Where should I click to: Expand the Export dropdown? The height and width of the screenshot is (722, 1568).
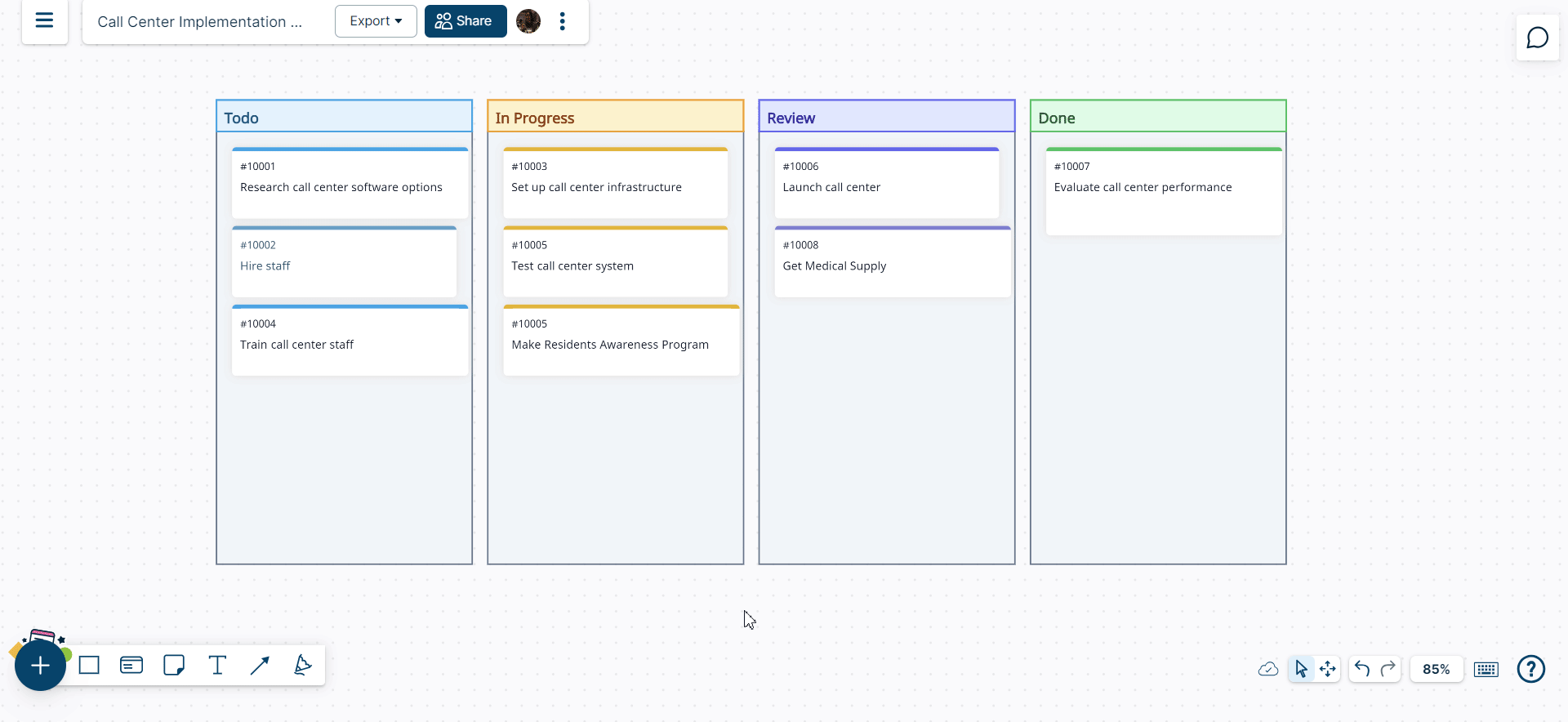(x=376, y=21)
